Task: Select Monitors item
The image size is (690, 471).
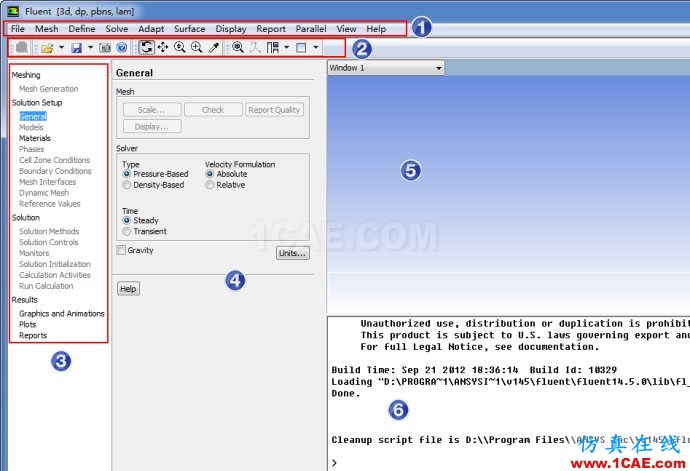Action: point(34,253)
